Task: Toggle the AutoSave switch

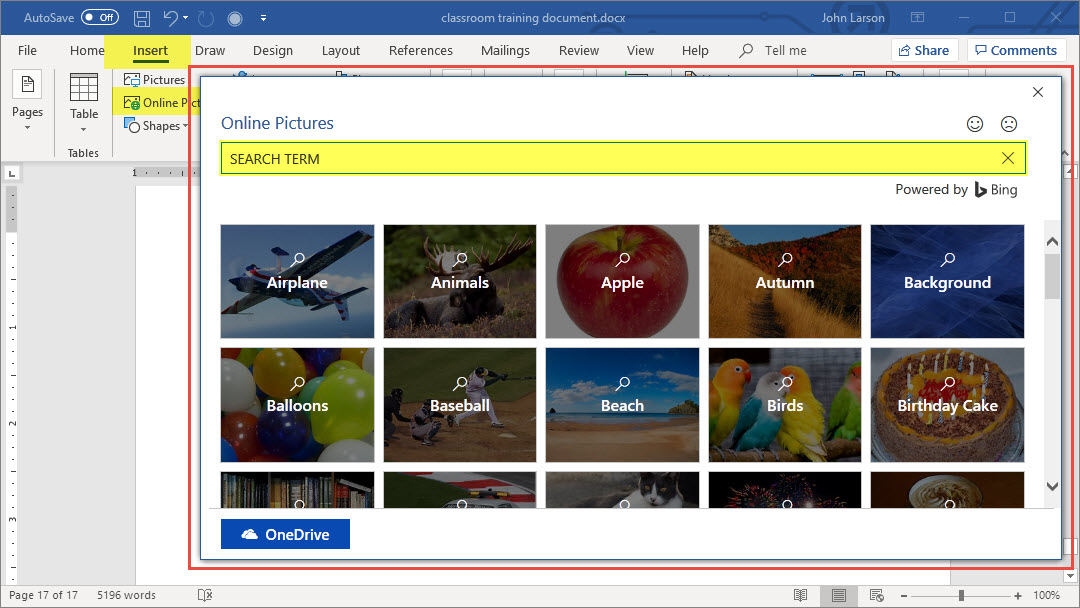Action: [x=99, y=18]
